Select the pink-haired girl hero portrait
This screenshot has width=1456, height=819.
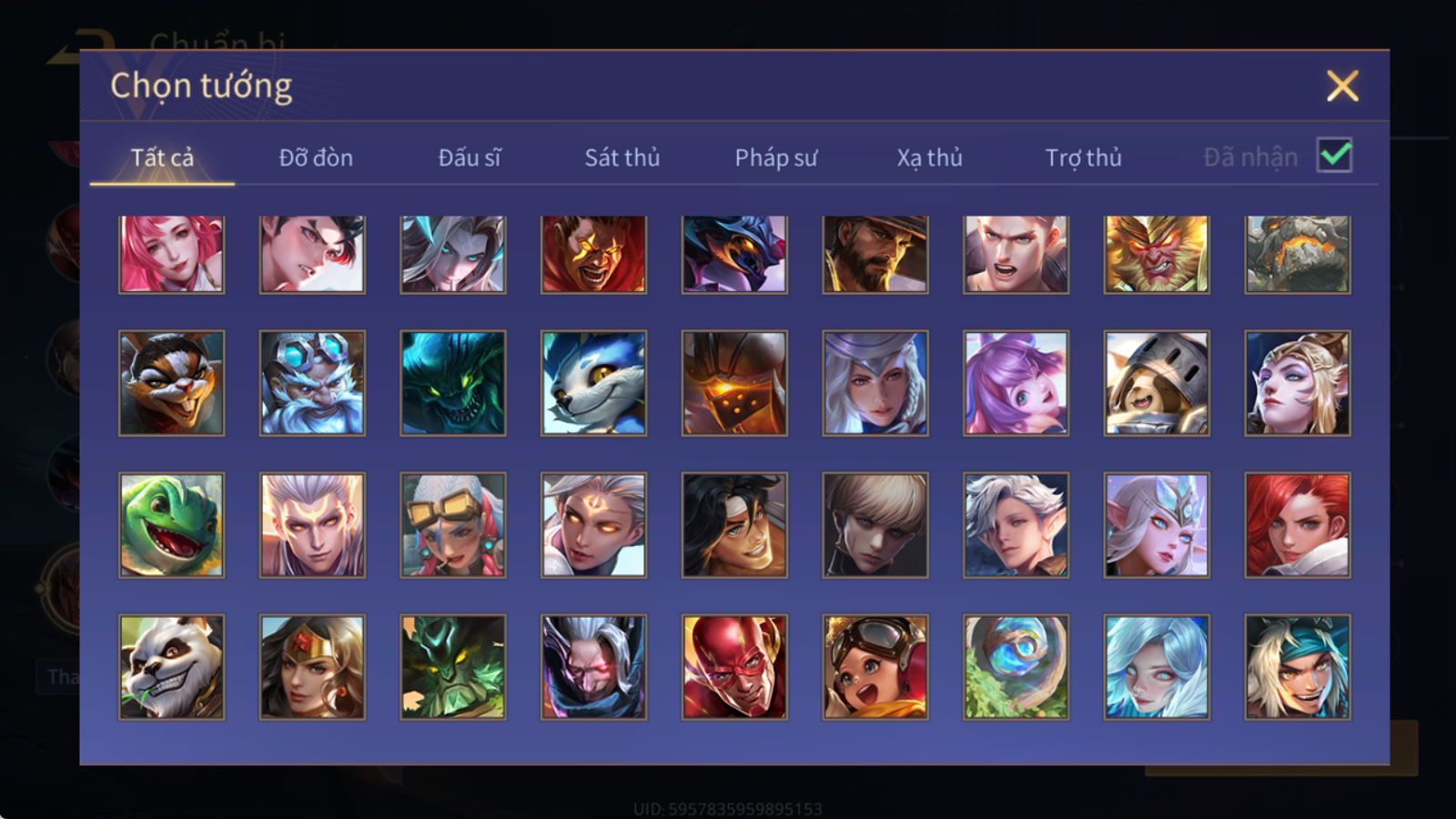[171, 254]
